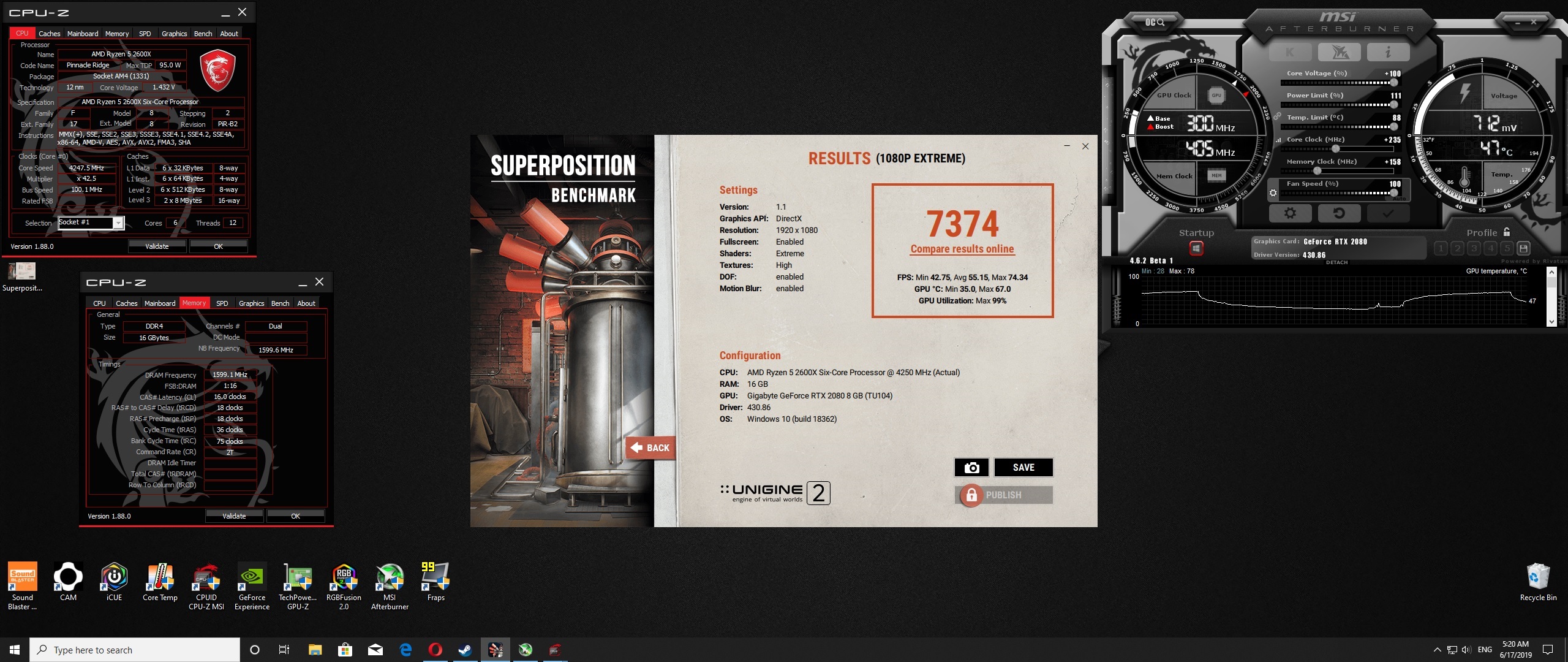The image size is (1568, 662).
Task: Select Afterburner profile slot 5
Action: [1507, 248]
